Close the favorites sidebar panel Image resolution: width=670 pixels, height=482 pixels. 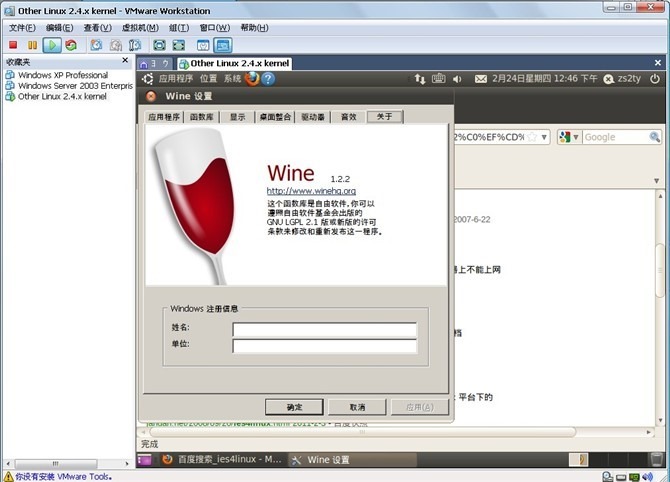click(125, 60)
